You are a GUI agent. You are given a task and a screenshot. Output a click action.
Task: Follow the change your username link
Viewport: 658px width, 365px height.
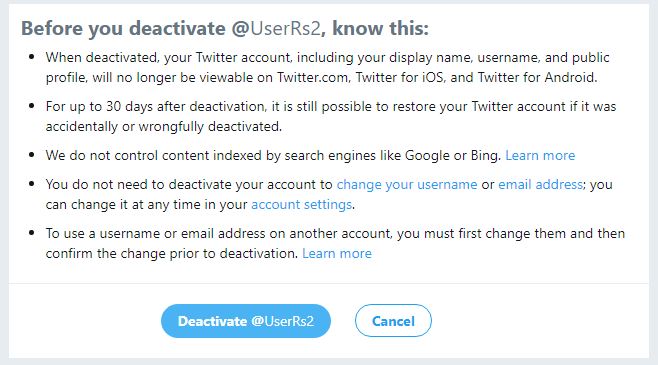[407, 185]
